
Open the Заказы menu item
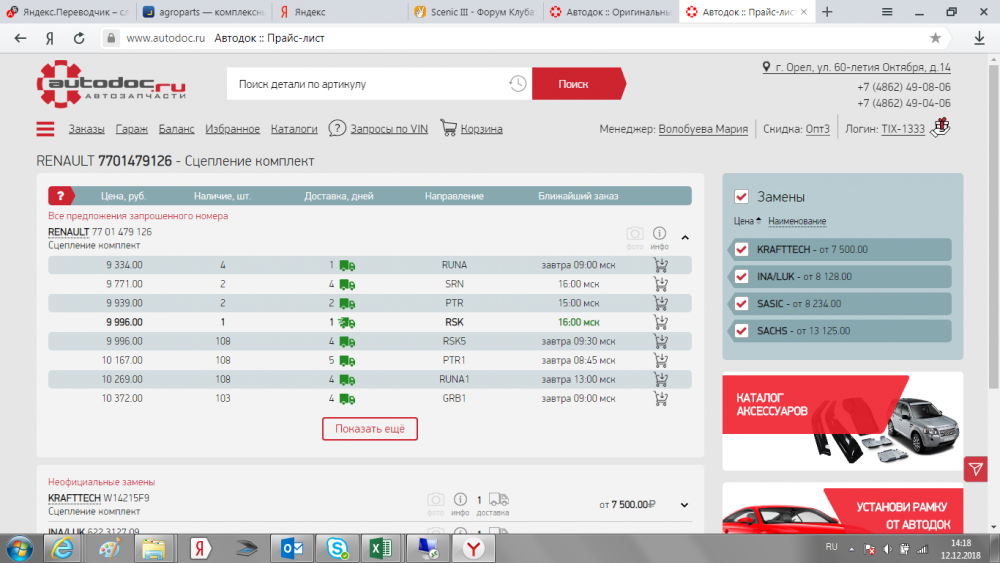coord(87,129)
